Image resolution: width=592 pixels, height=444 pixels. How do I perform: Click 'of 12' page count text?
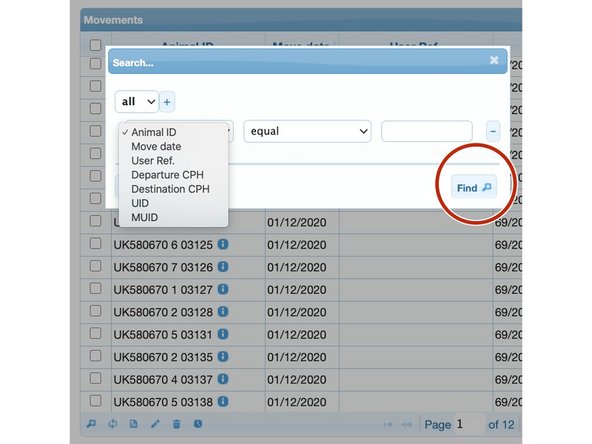(501, 425)
